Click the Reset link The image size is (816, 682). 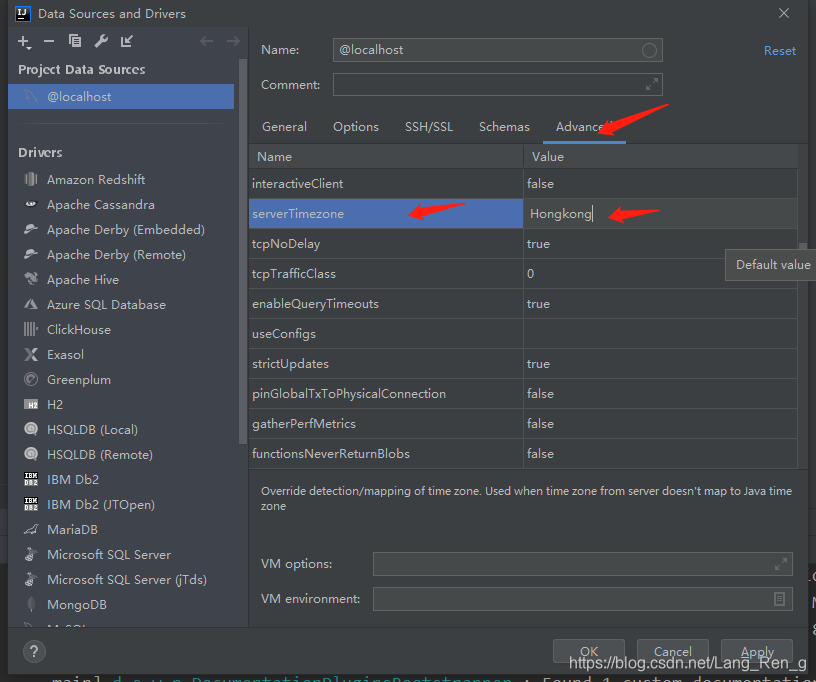pos(780,50)
